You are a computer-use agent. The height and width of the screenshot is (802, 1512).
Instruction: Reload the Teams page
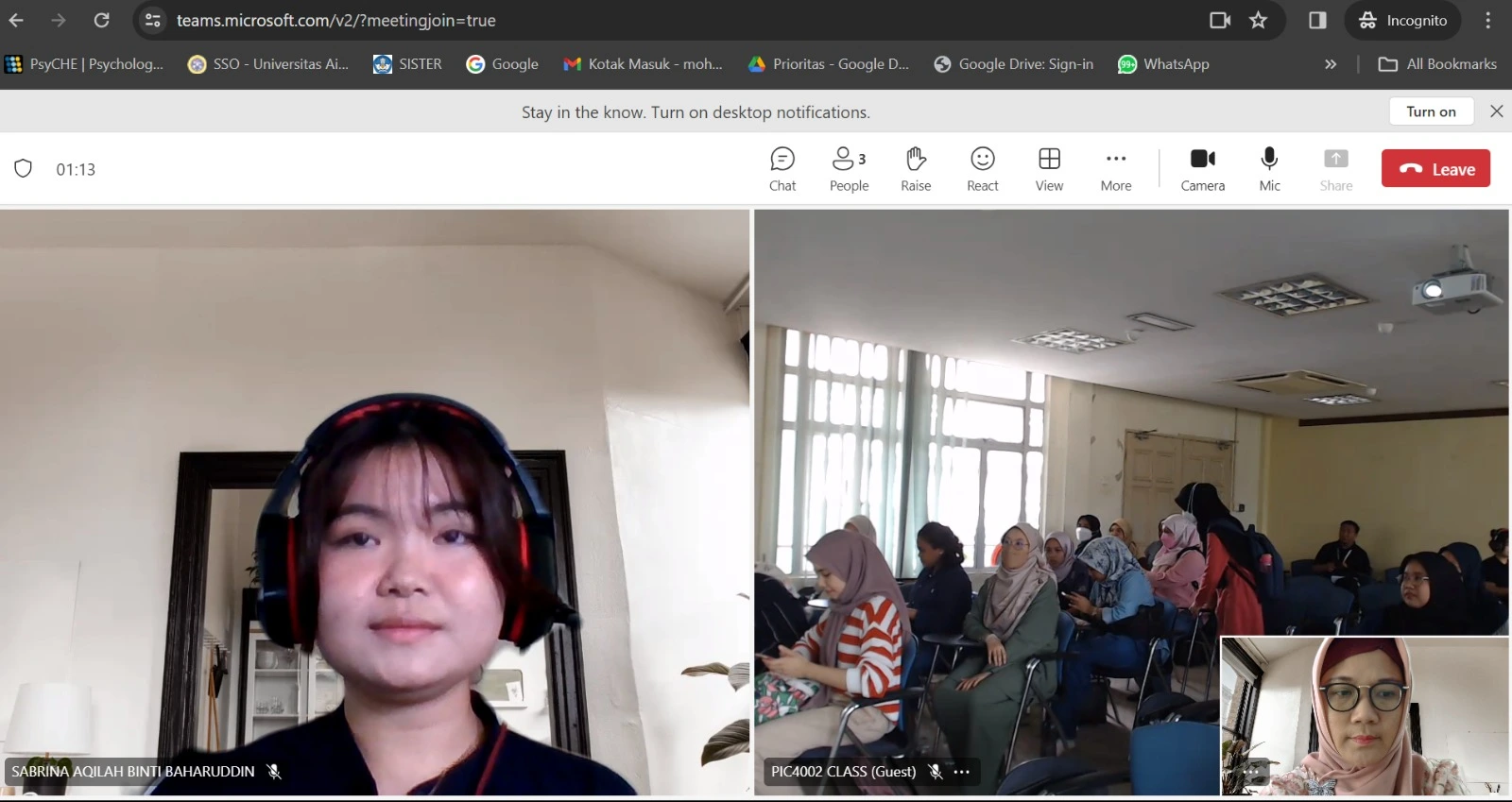click(x=102, y=20)
